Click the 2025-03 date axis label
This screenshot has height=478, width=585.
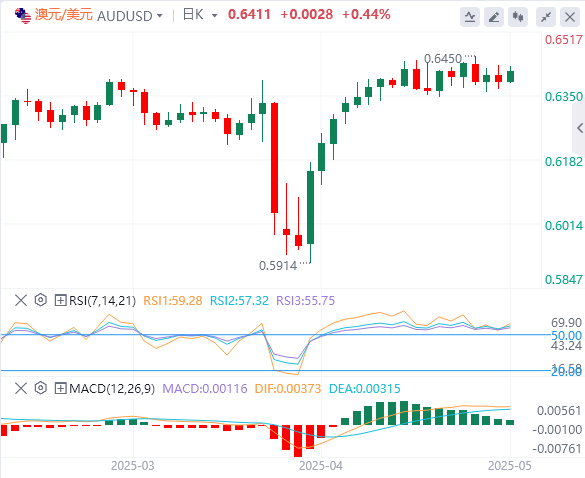click(133, 466)
